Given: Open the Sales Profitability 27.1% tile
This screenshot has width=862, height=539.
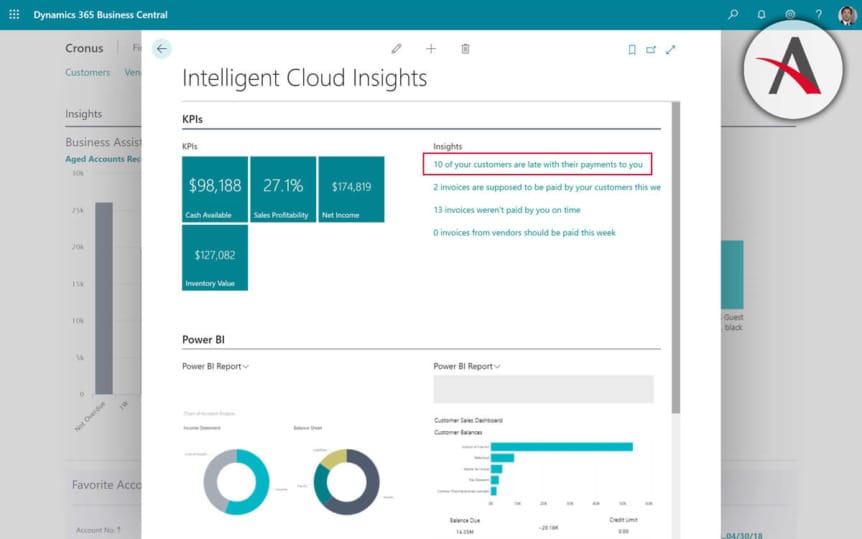Looking at the screenshot, I should 283,189.
